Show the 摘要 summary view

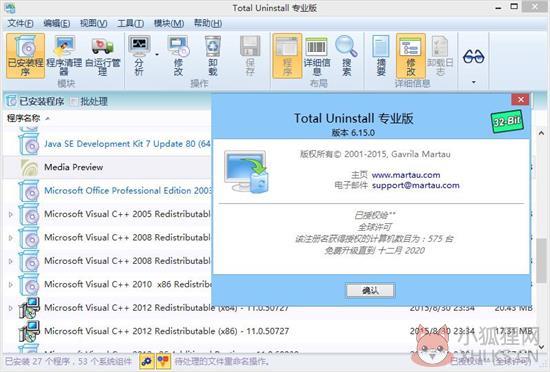381,55
